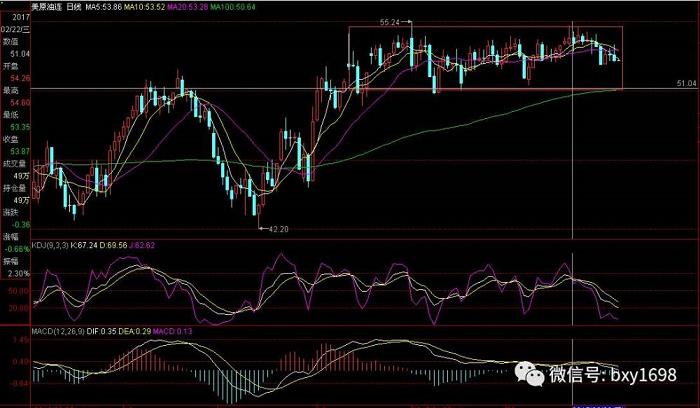The height and width of the screenshot is (408, 700).
Task: Click the 51.04 price on right axis
Action: tap(687, 83)
